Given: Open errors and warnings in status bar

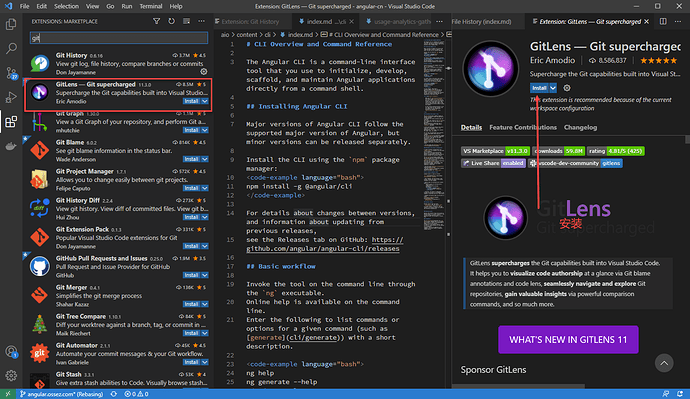Looking at the screenshot, I should click(x=136, y=394).
